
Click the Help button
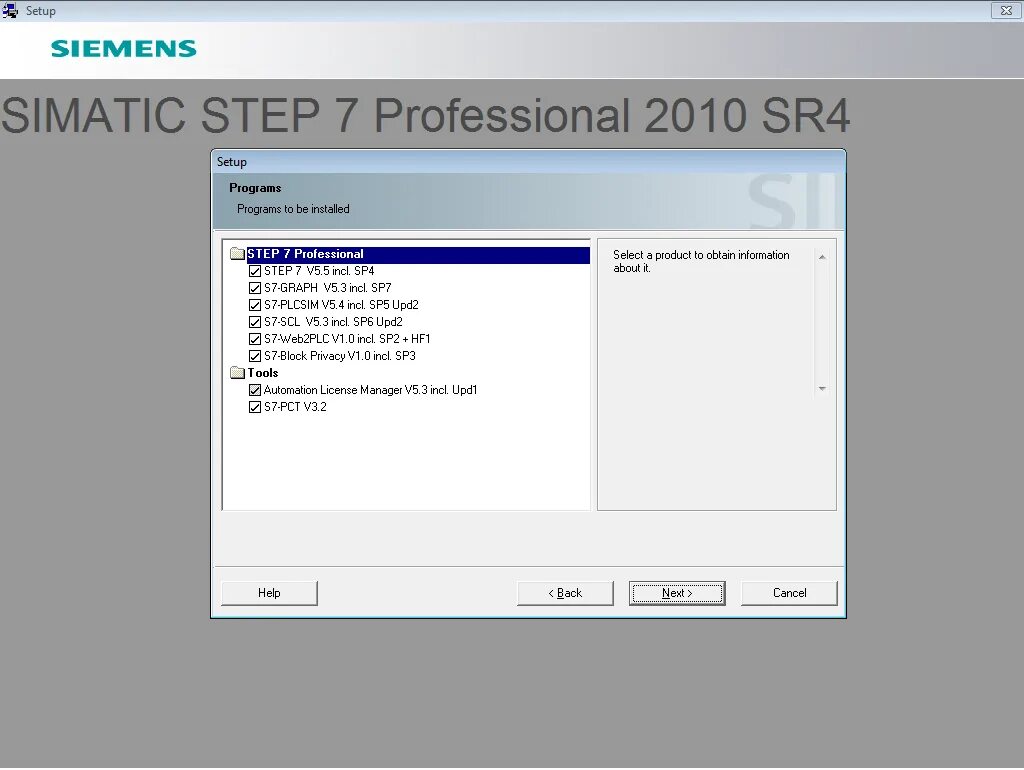(x=269, y=593)
